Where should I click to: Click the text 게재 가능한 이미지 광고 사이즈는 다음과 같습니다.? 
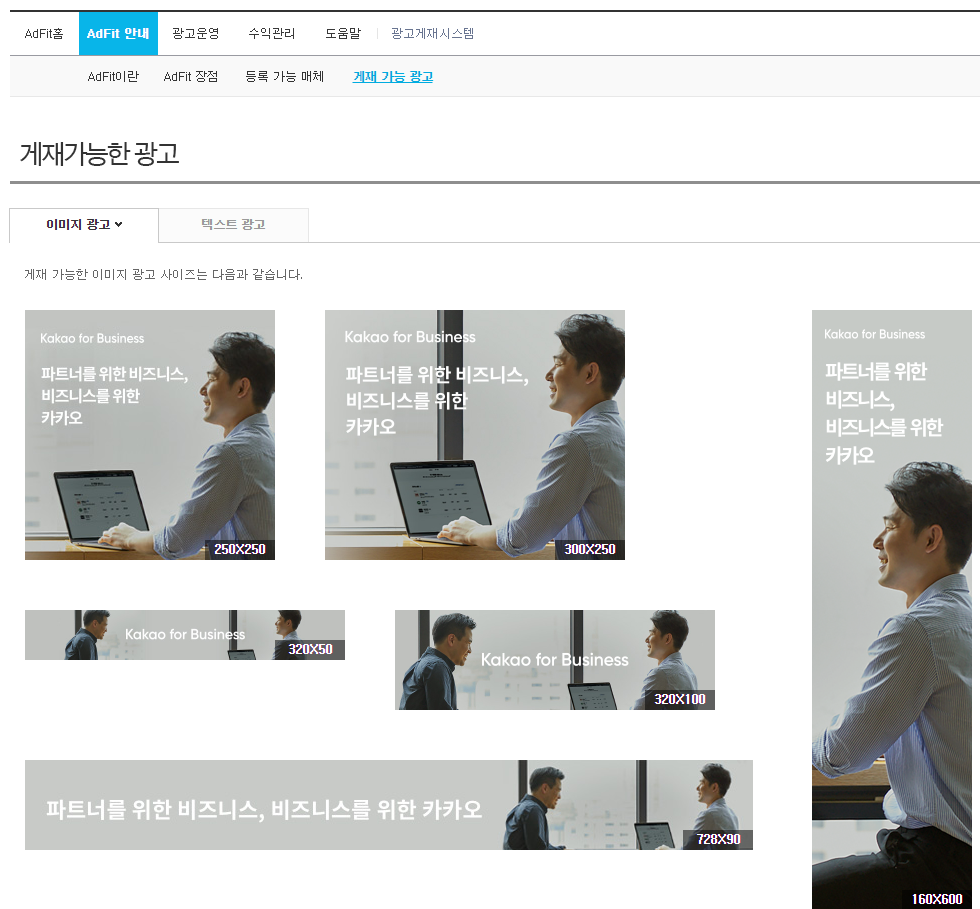coord(164,274)
